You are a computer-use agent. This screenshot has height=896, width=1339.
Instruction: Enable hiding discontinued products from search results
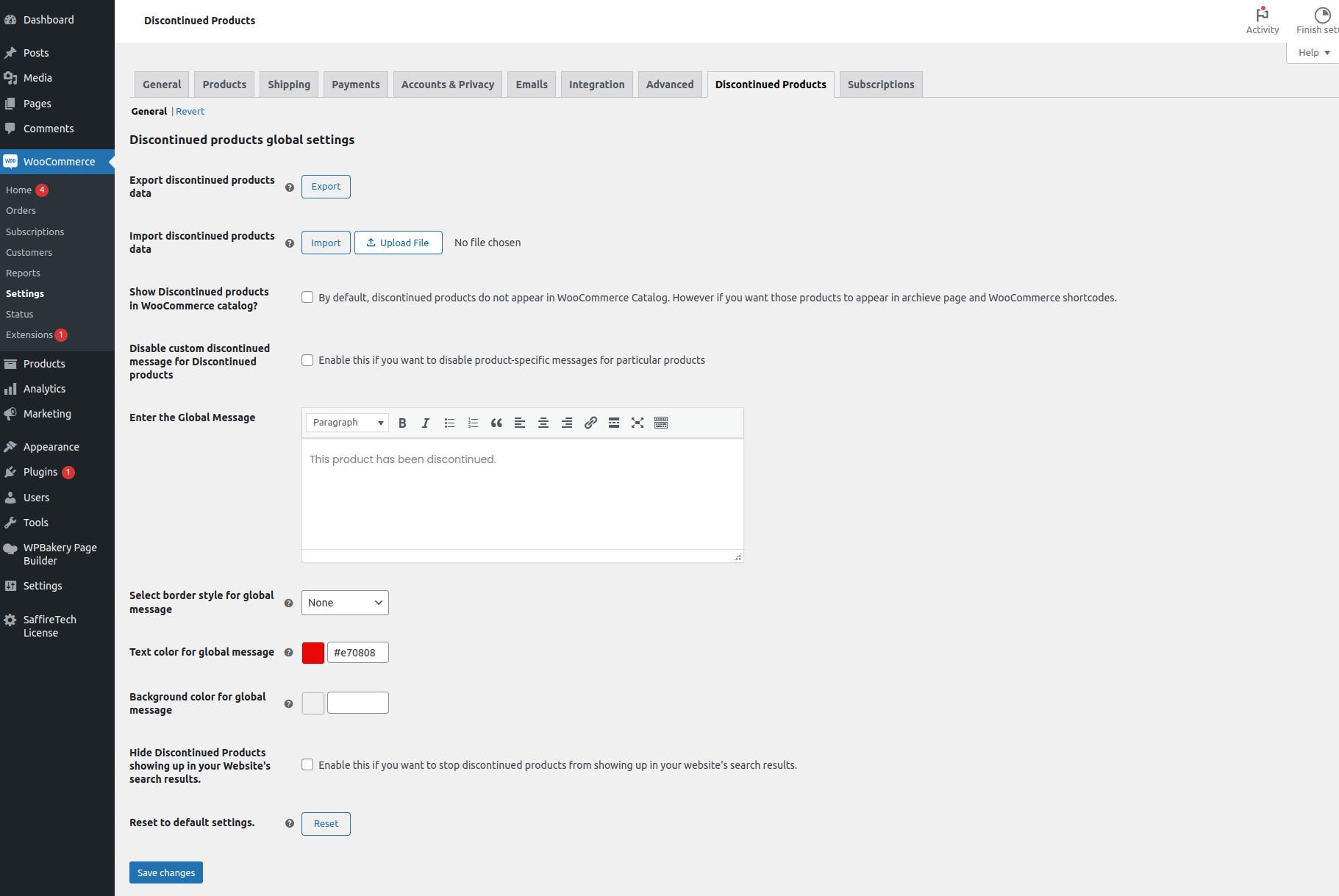click(x=307, y=765)
